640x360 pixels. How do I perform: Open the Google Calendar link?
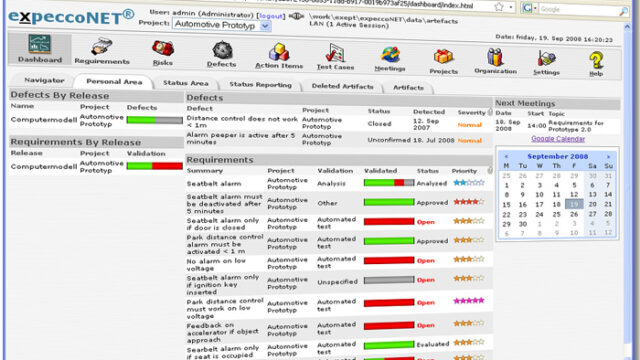coord(558,139)
